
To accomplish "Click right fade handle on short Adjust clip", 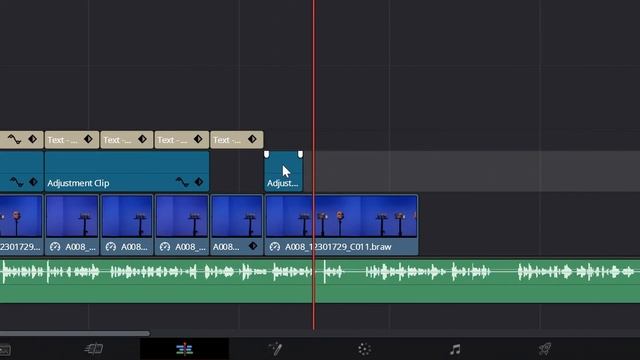I will pyautogui.click(x=300, y=154).
